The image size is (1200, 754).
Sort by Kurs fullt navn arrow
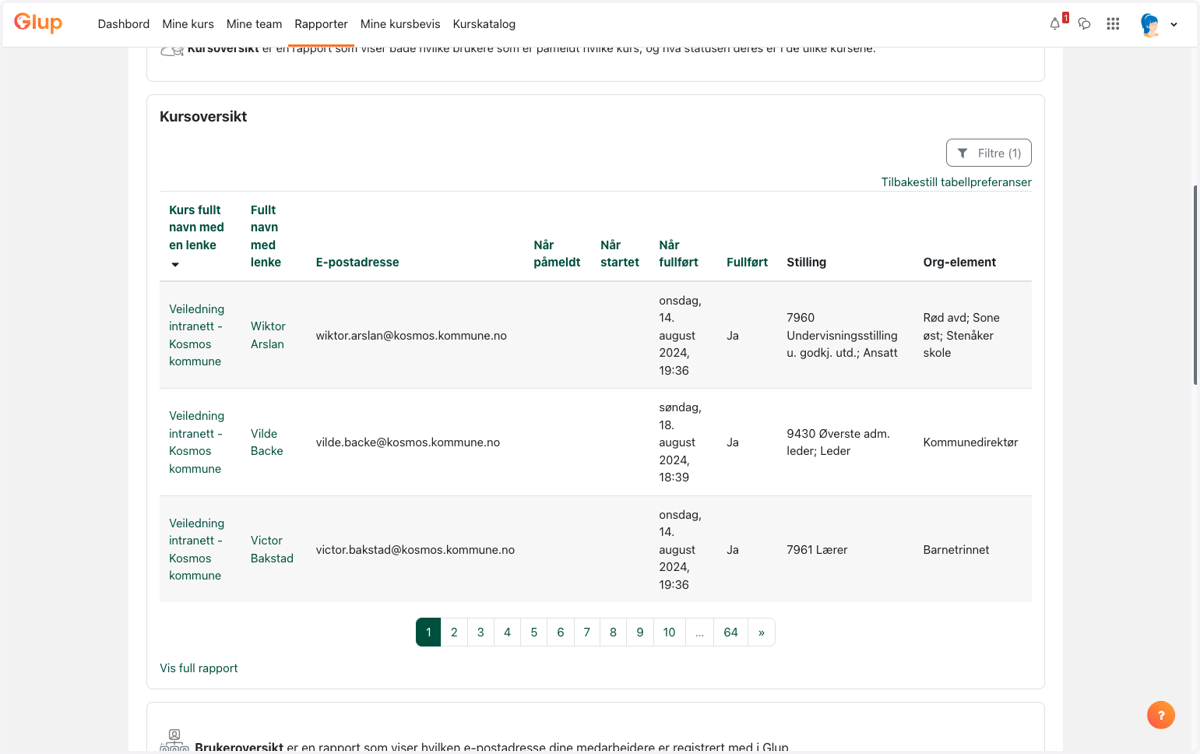(175, 265)
